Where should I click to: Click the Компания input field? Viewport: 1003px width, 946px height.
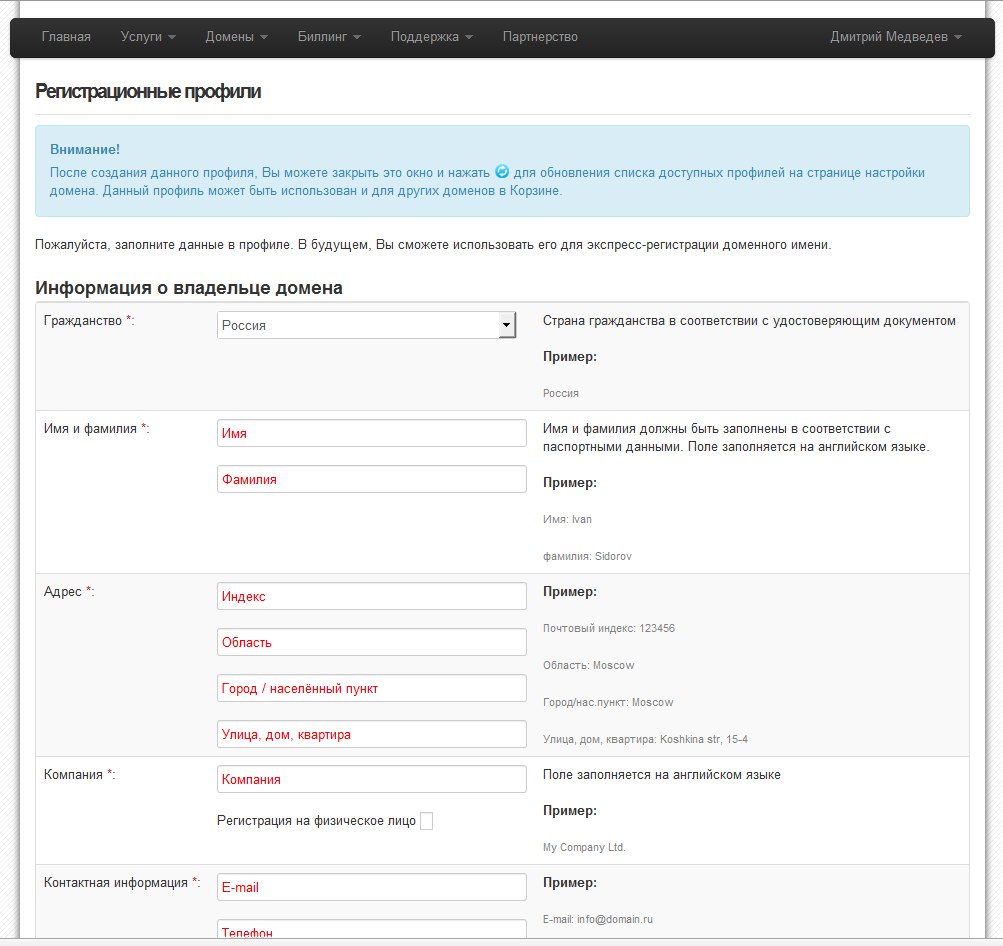click(x=371, y=779)
